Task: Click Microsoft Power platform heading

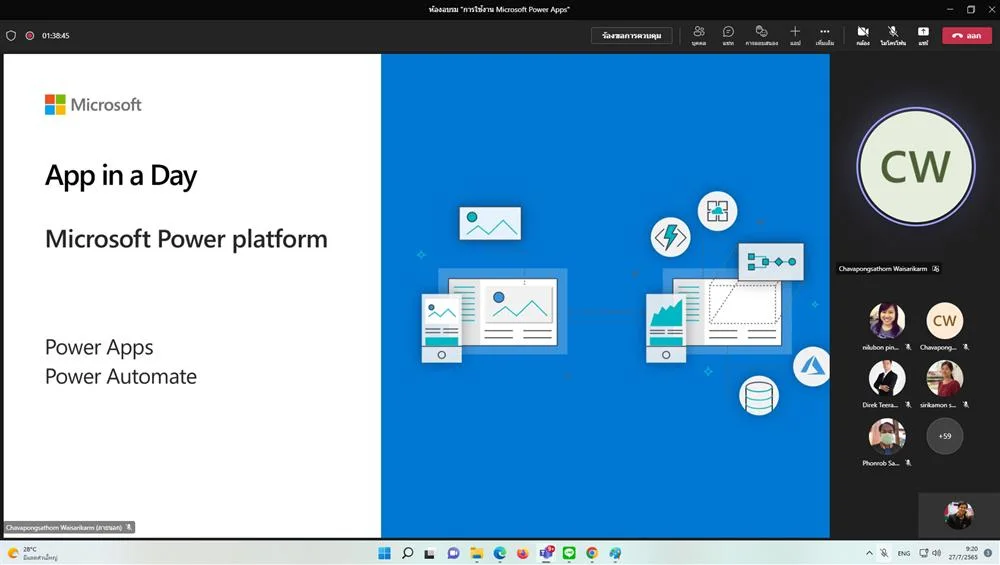Action: pos(186,239)
